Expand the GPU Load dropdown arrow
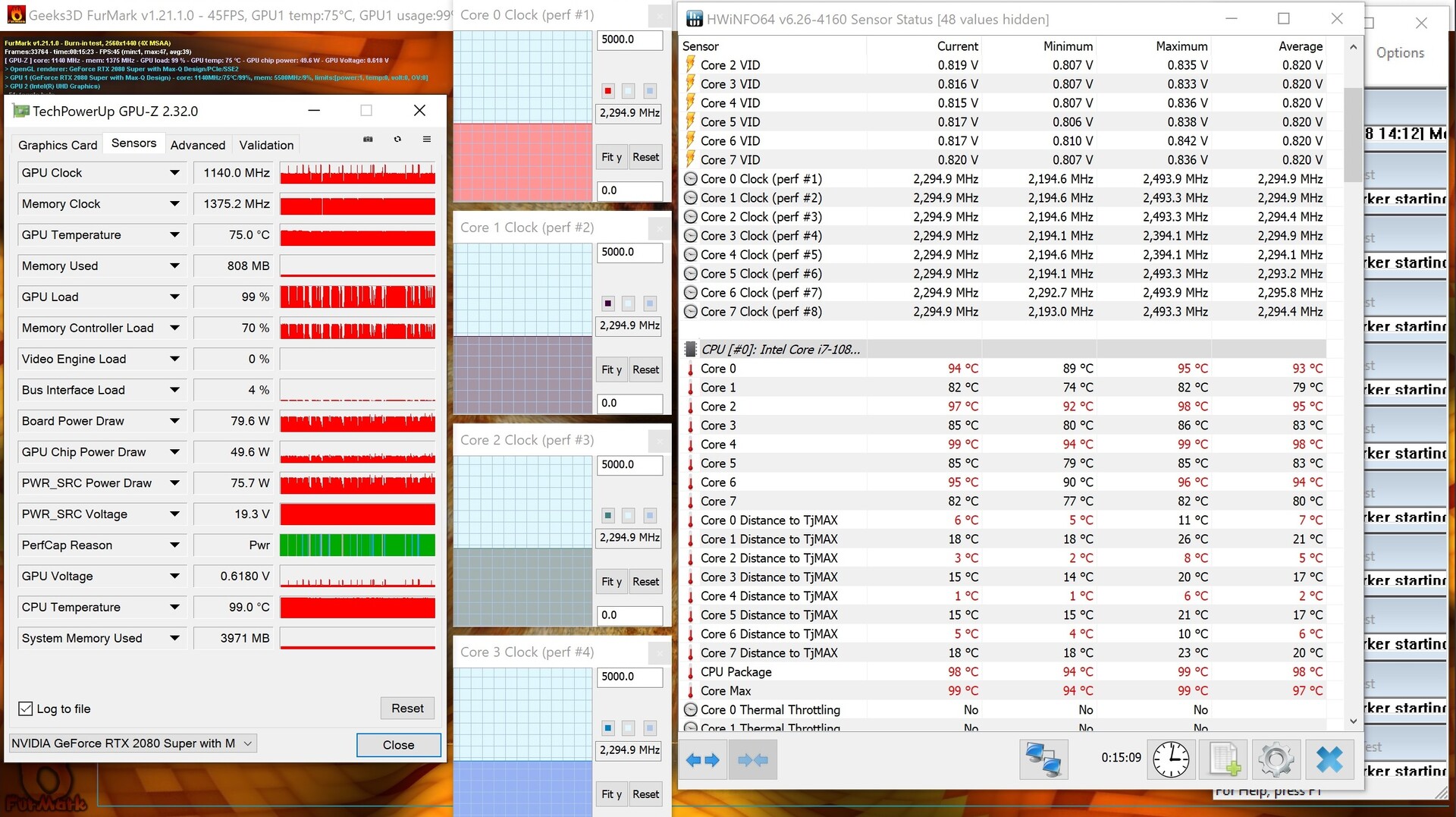1456x817 pixels. [174, 297]
